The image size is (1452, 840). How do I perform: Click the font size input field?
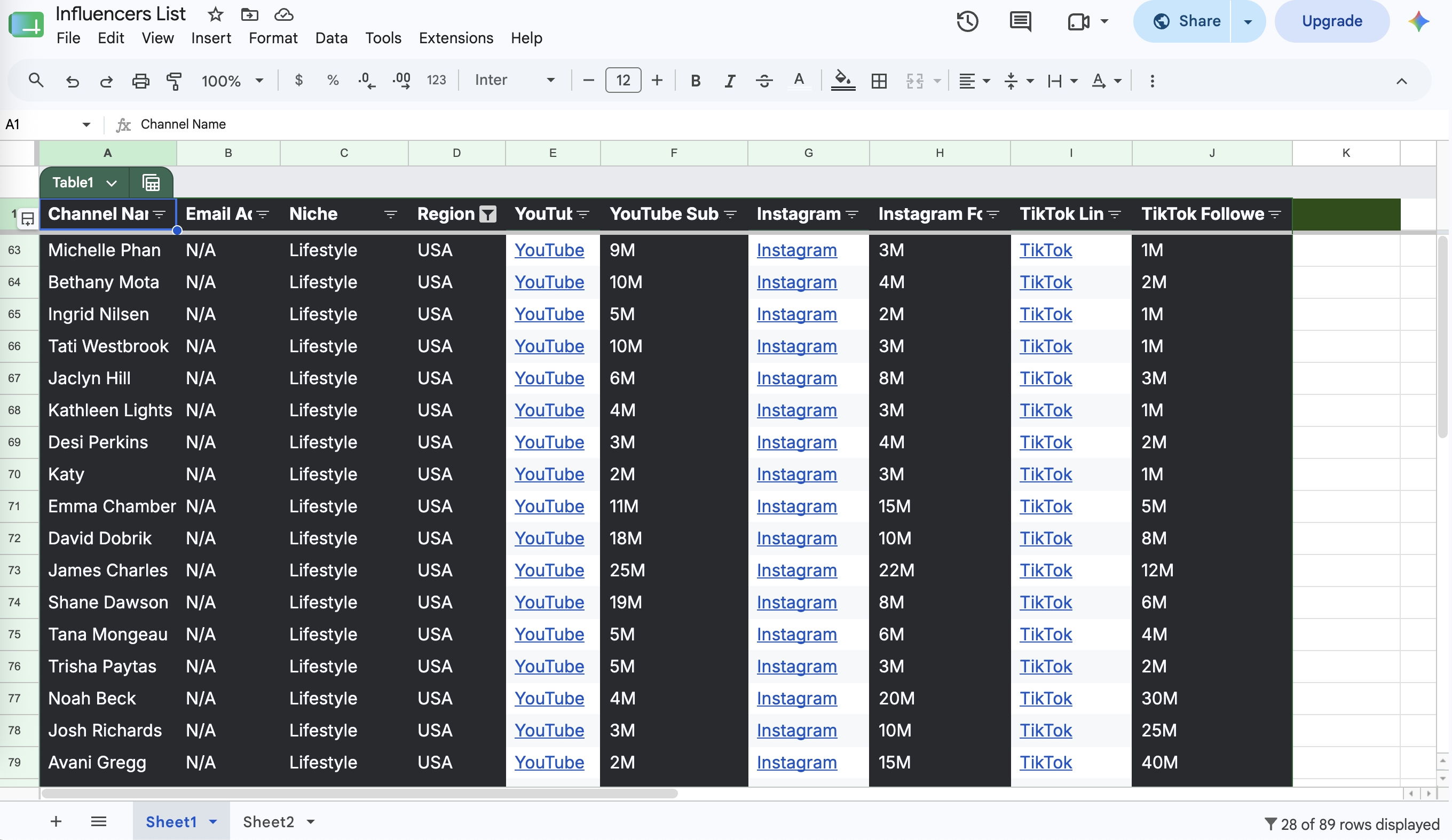(623, 80)
